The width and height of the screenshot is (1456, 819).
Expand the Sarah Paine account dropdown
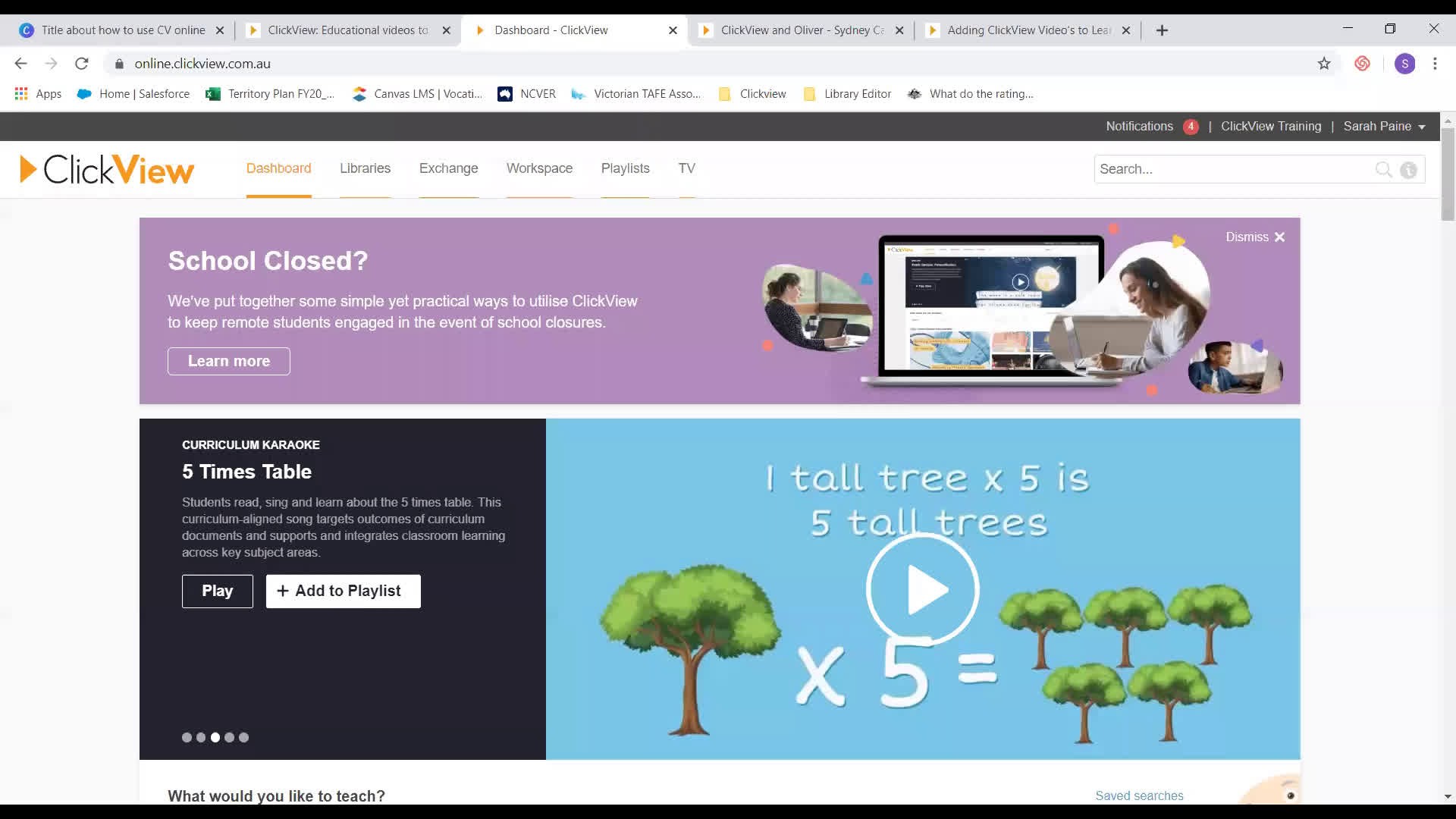1384,127
